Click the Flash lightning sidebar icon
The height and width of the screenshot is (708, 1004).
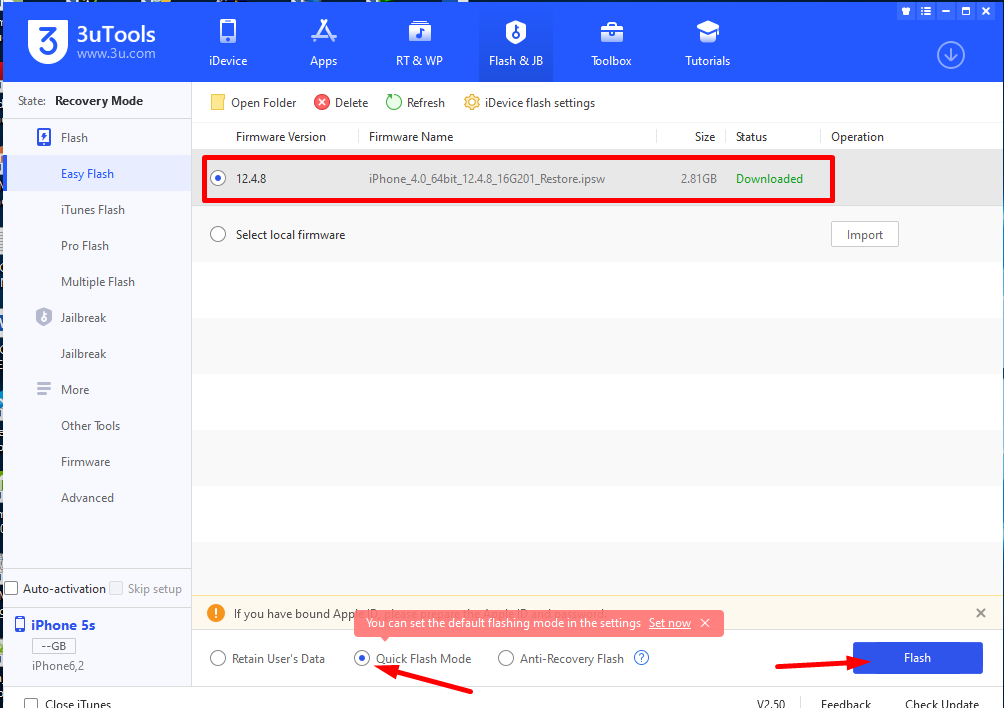pos(44,138)
